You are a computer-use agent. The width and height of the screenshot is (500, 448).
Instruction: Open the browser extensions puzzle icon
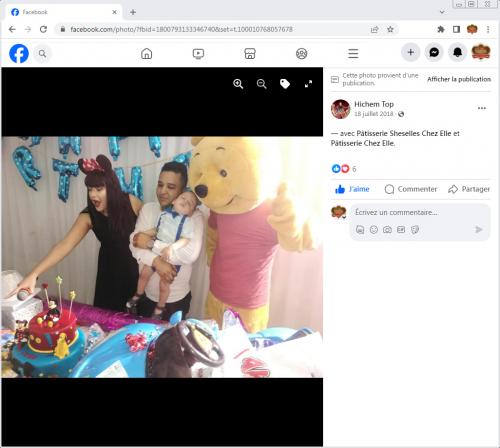click(x=441, y=29)
